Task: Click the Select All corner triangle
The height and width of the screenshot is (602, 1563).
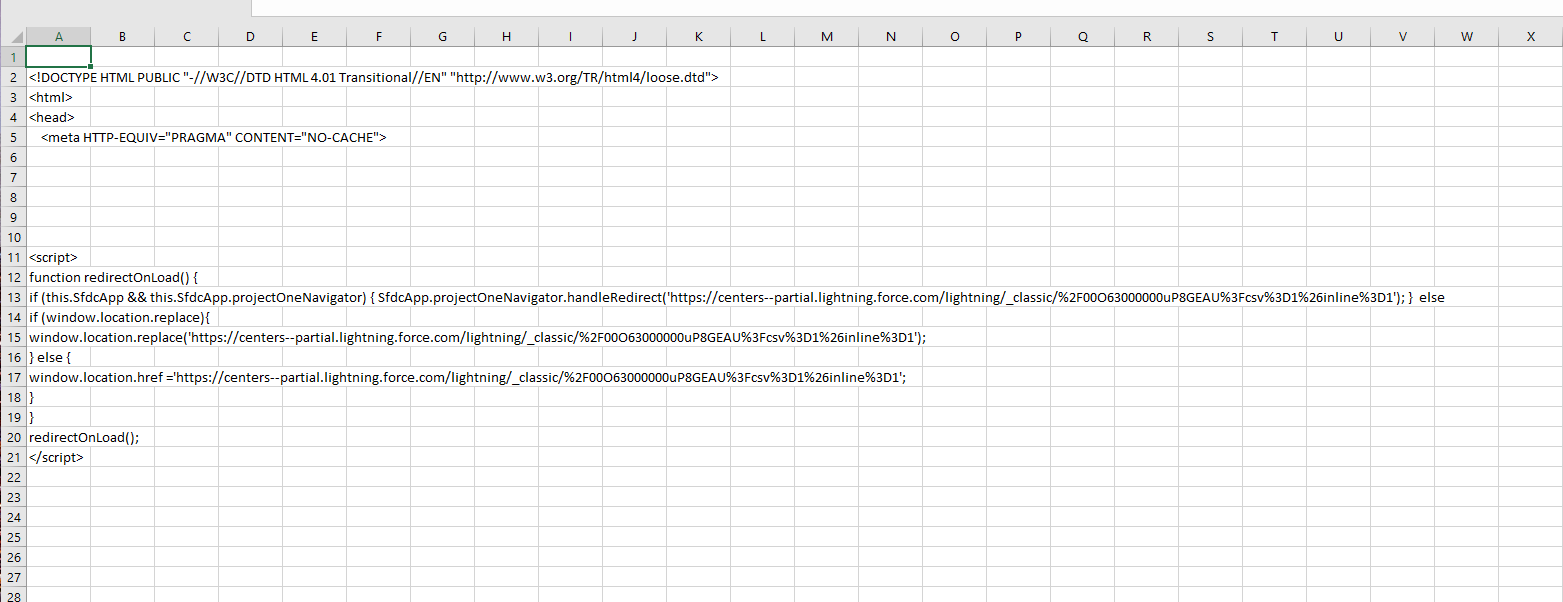Action: click(13, 37)
